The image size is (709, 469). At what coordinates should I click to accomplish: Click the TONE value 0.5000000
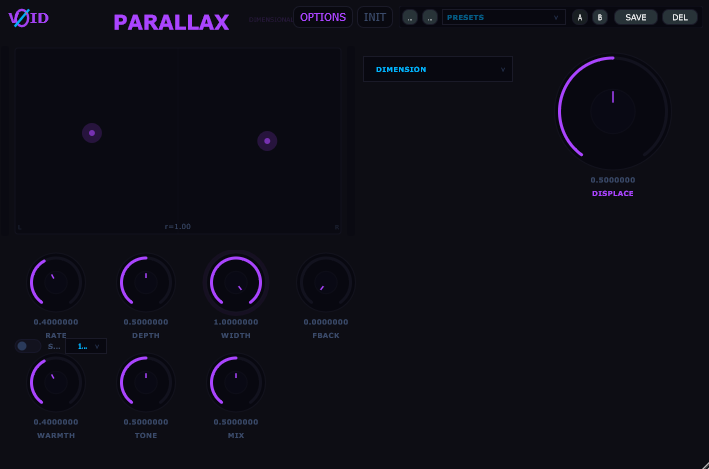pos(146,422)
